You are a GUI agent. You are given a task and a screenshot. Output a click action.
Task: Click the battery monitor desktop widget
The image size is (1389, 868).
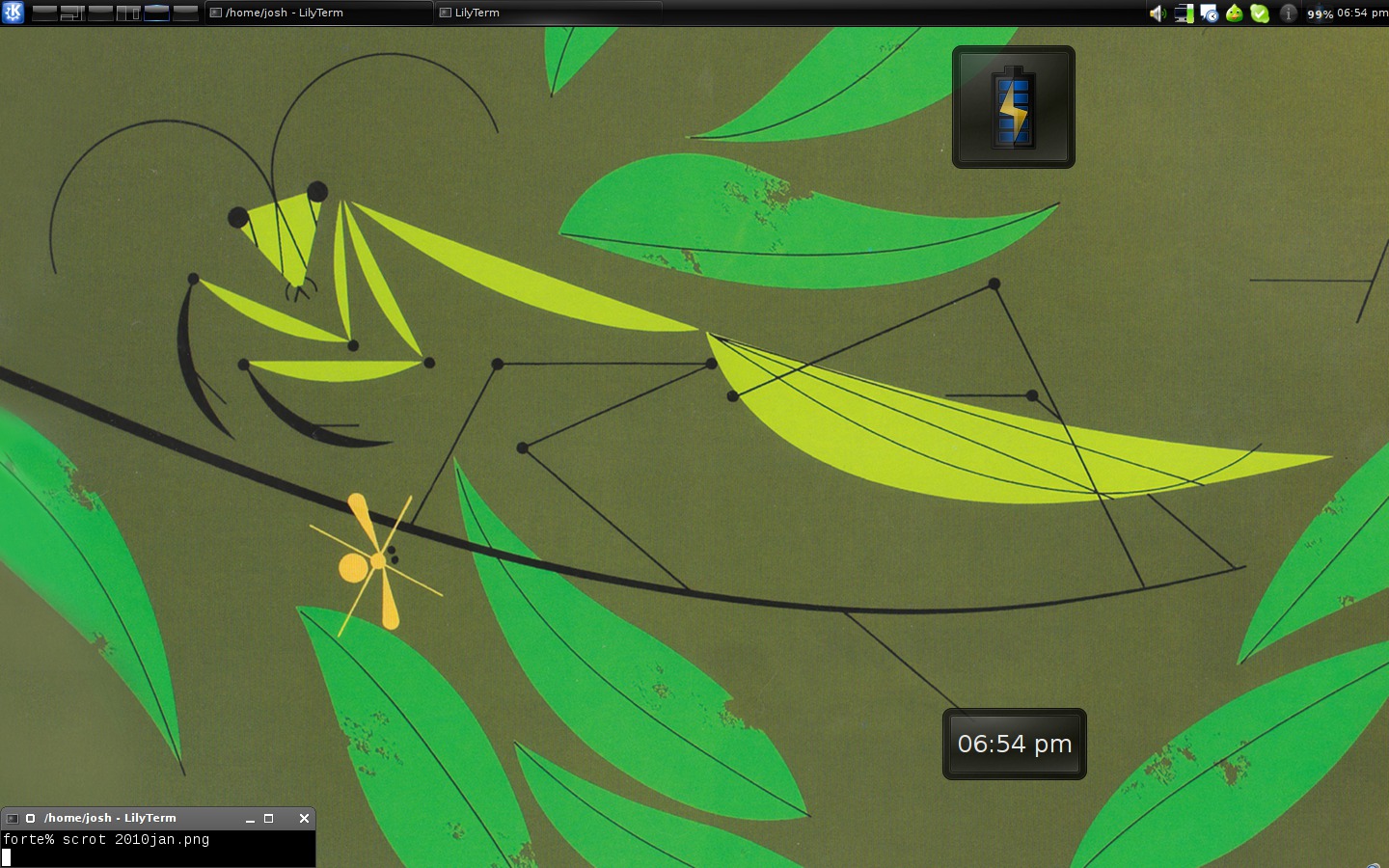click(x=1014, y=107)
